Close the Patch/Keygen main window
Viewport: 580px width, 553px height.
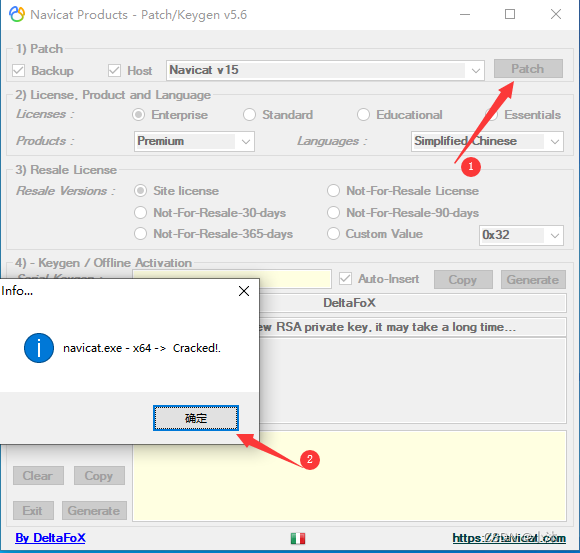tap(556, 14)
